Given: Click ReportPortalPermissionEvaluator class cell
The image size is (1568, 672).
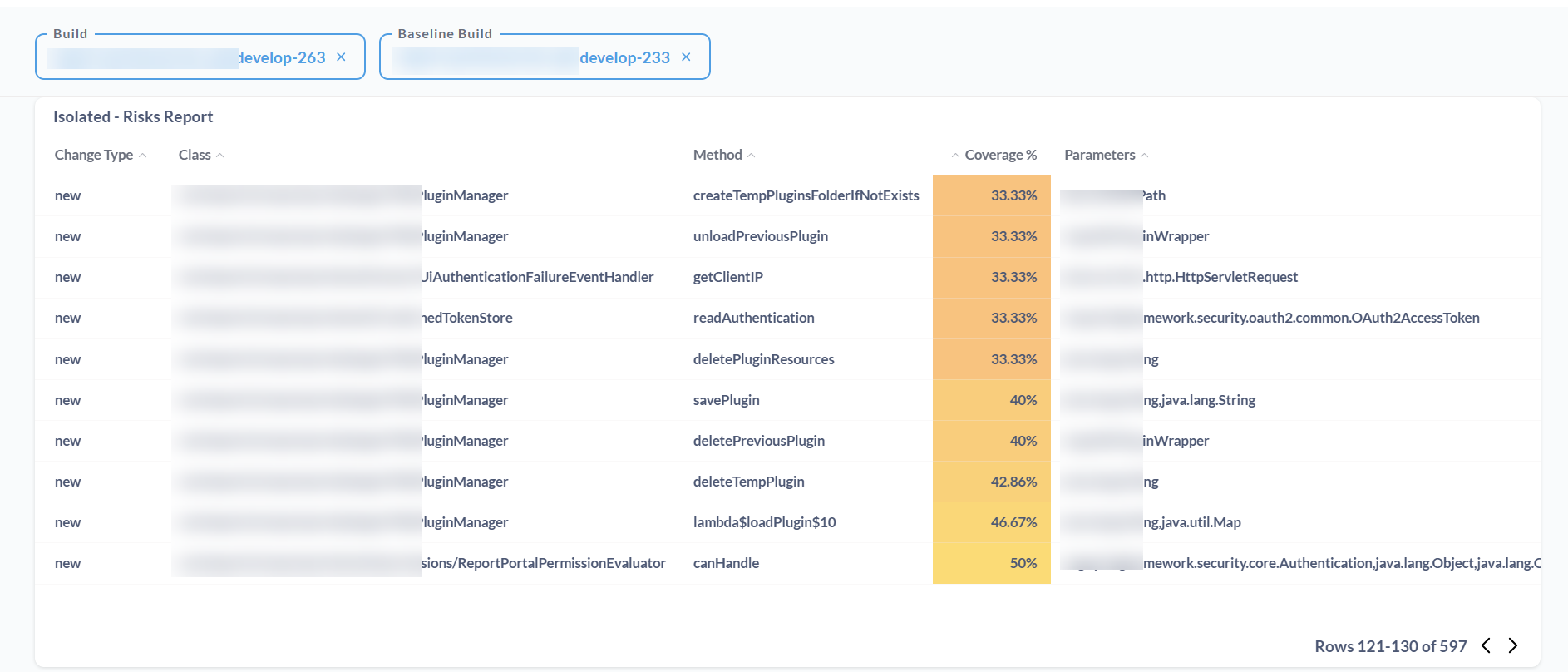Looking at the screenshot, I should pos(543,563).
